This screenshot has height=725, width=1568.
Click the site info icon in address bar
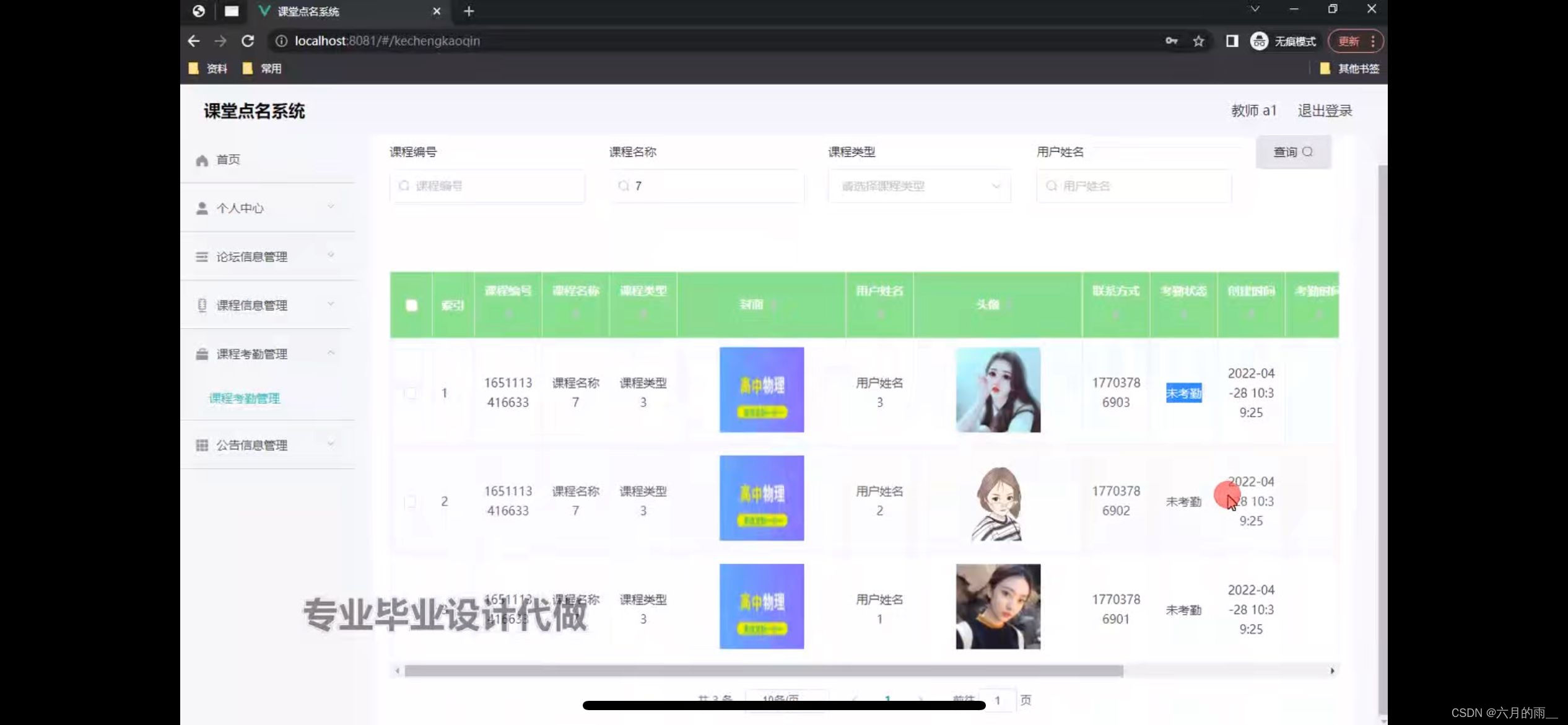(281, 41)
